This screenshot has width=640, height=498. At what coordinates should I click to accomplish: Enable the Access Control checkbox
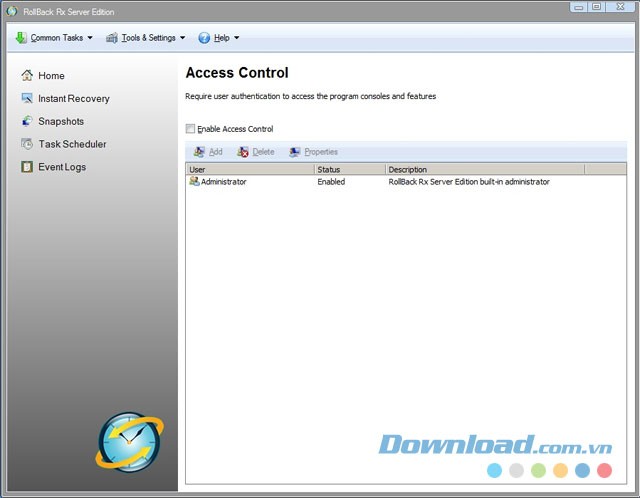191,129
